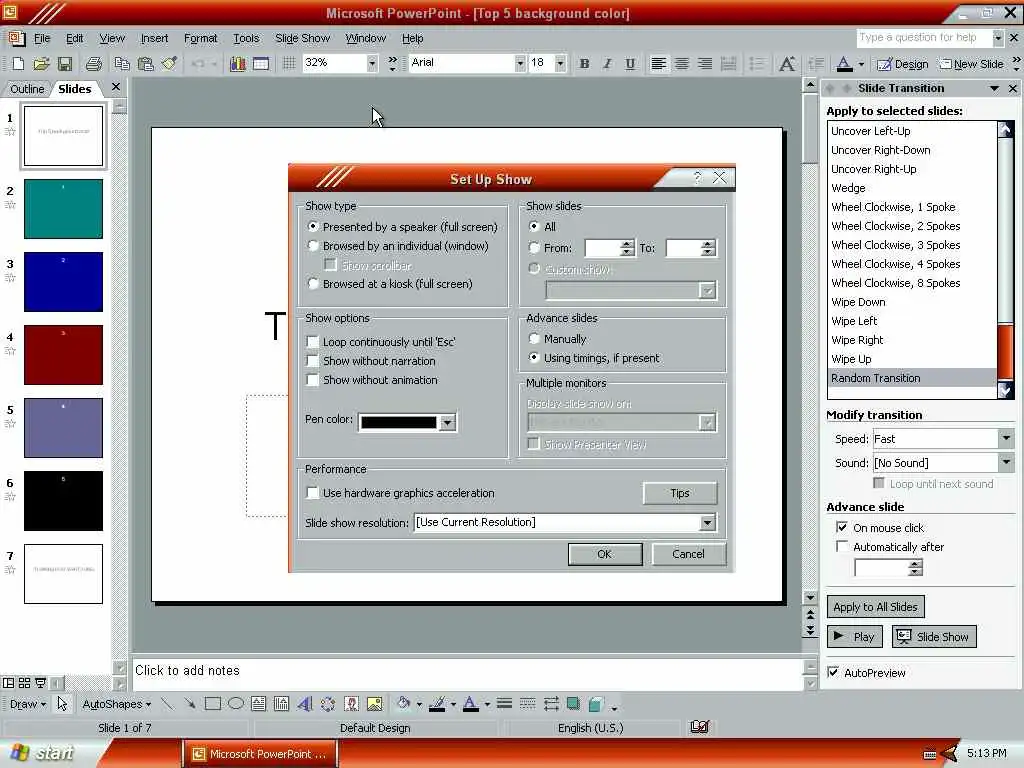Select Browsed at a kiosk option
The height and width of the screenshot is (768, 1024).
[313, 283]
